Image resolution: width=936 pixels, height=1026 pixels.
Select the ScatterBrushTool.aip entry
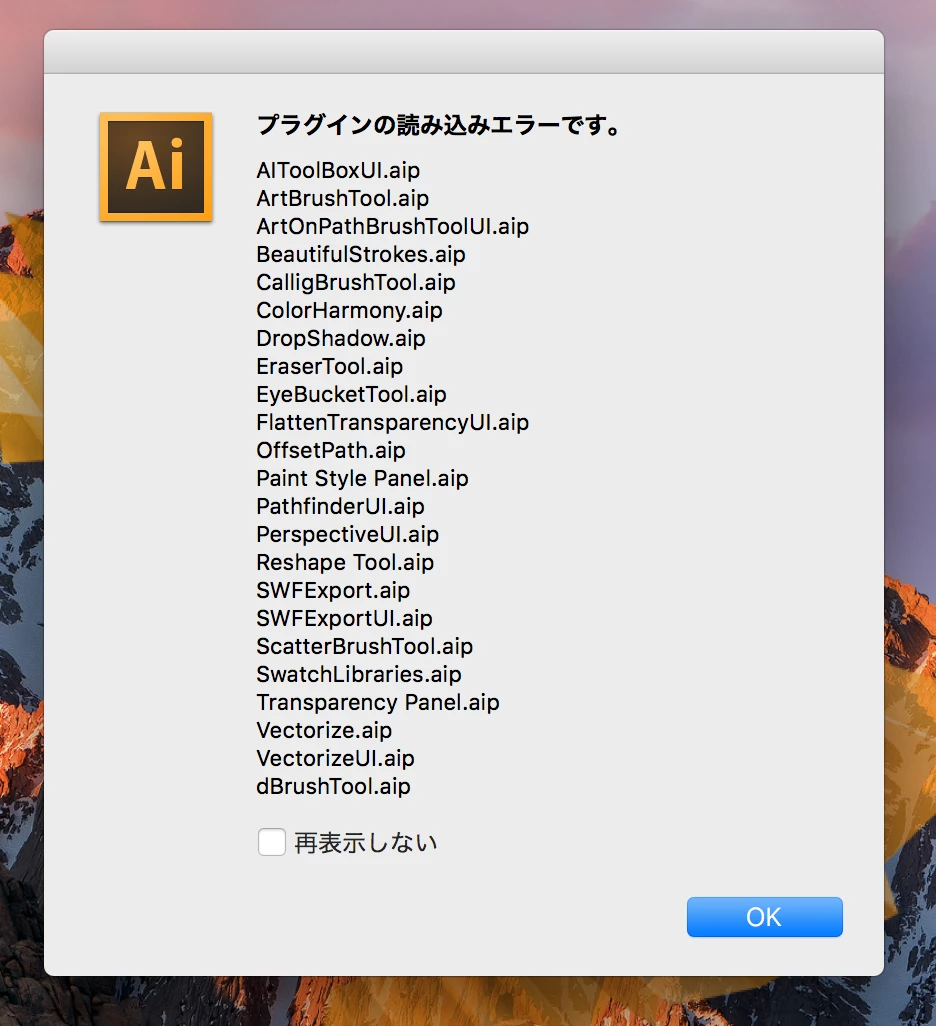365,646
